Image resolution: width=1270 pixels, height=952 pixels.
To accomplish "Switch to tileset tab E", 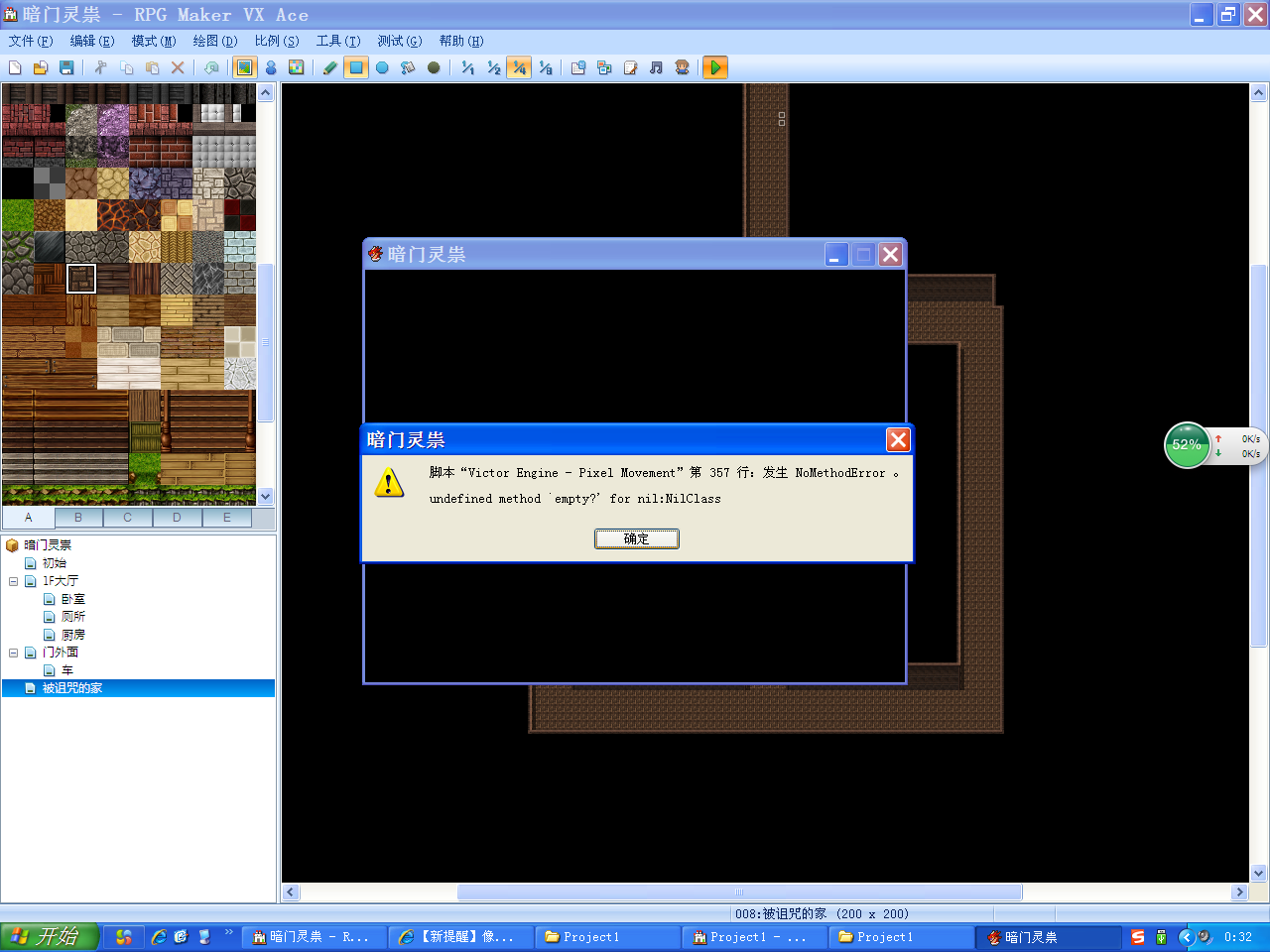I will tap(227, 518).
